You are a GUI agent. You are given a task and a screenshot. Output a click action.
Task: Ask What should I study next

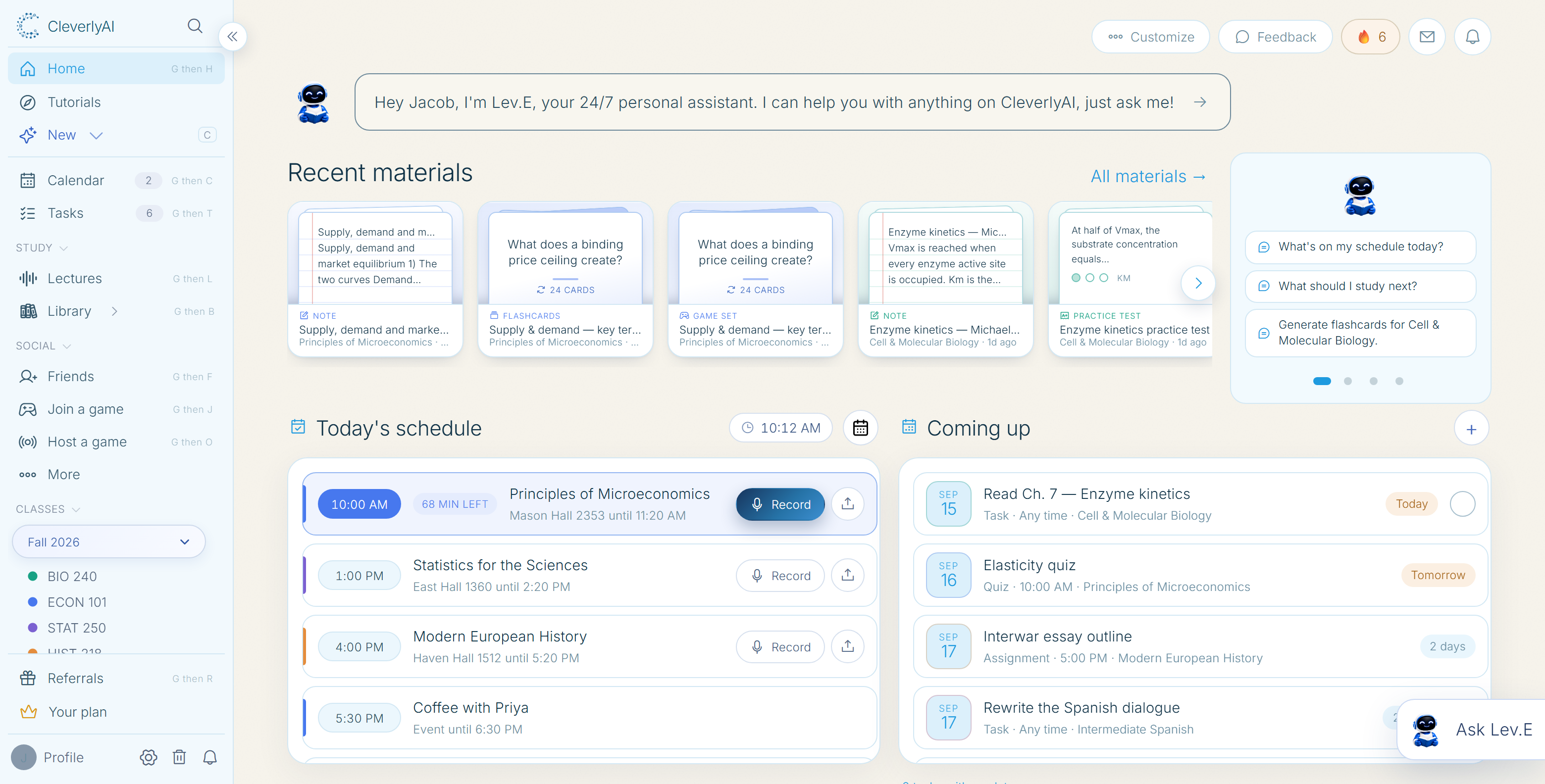point(1360,286)
